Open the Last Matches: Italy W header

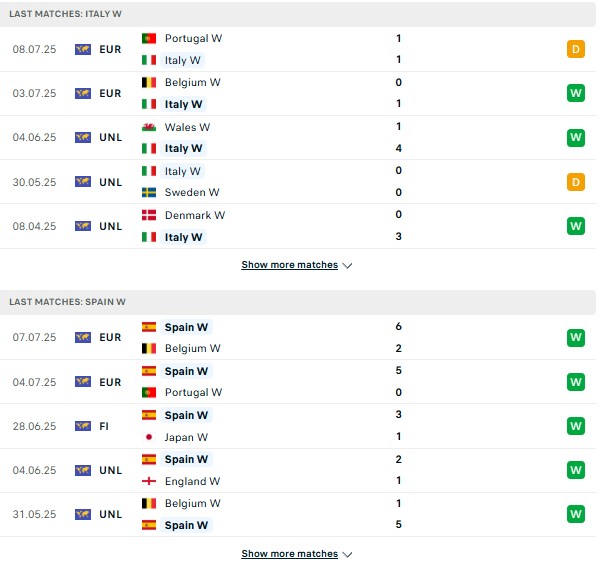pos(298,14)
